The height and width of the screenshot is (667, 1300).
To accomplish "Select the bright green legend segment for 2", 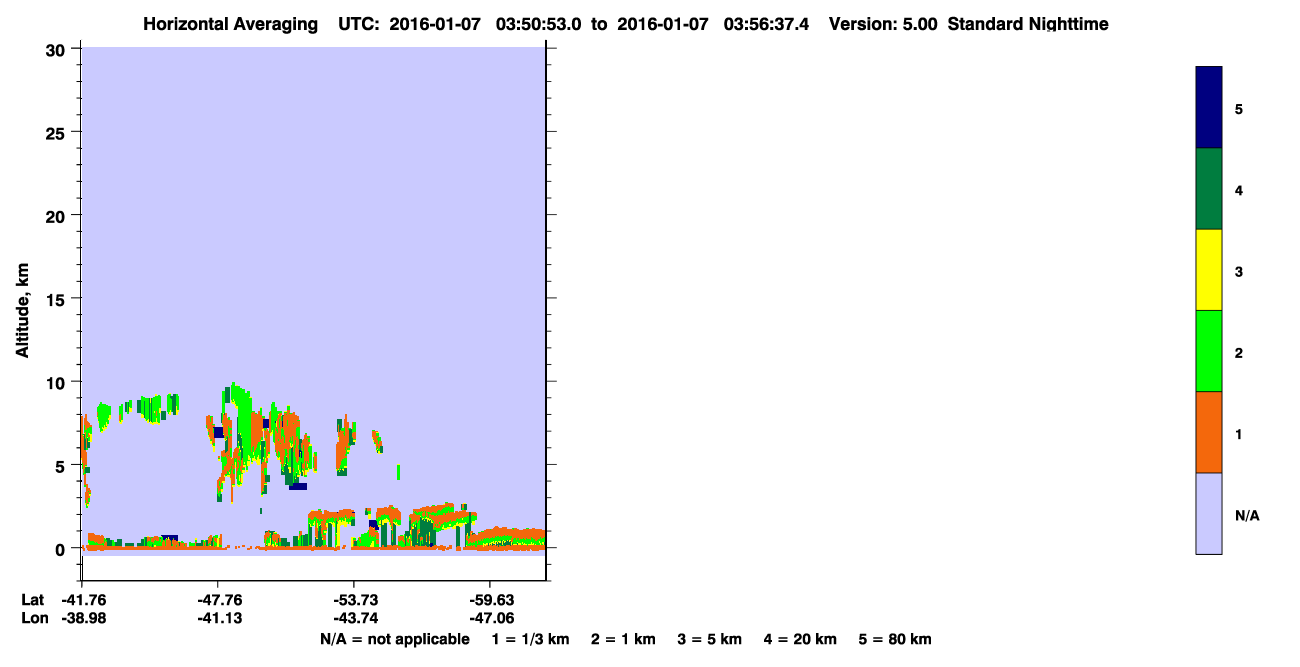I will (1209, 351).
